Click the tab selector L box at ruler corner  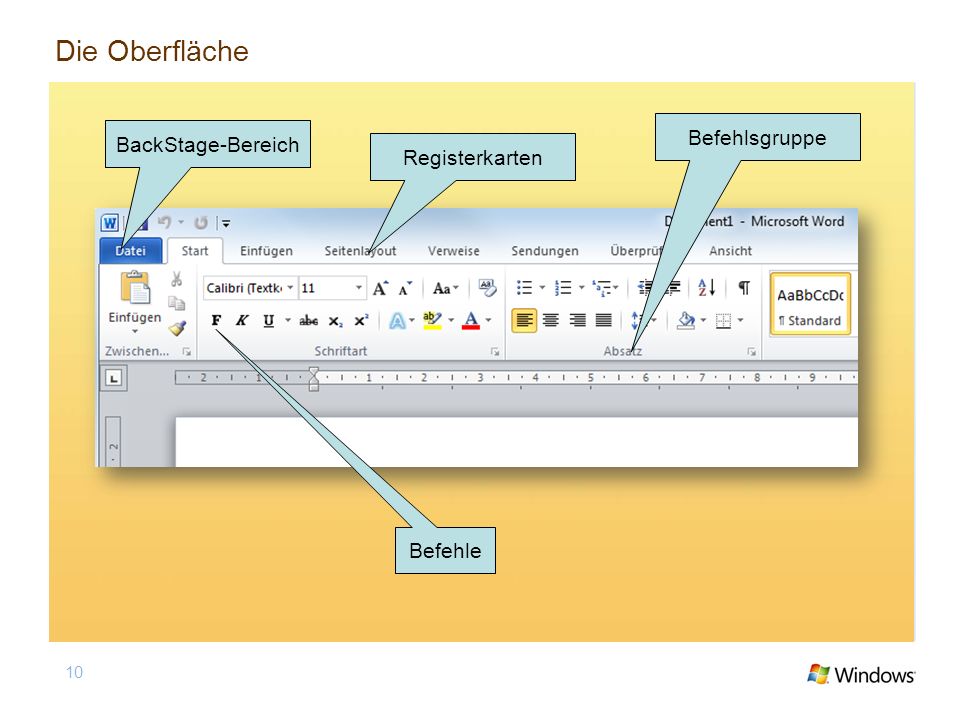[x=113, y=378]
